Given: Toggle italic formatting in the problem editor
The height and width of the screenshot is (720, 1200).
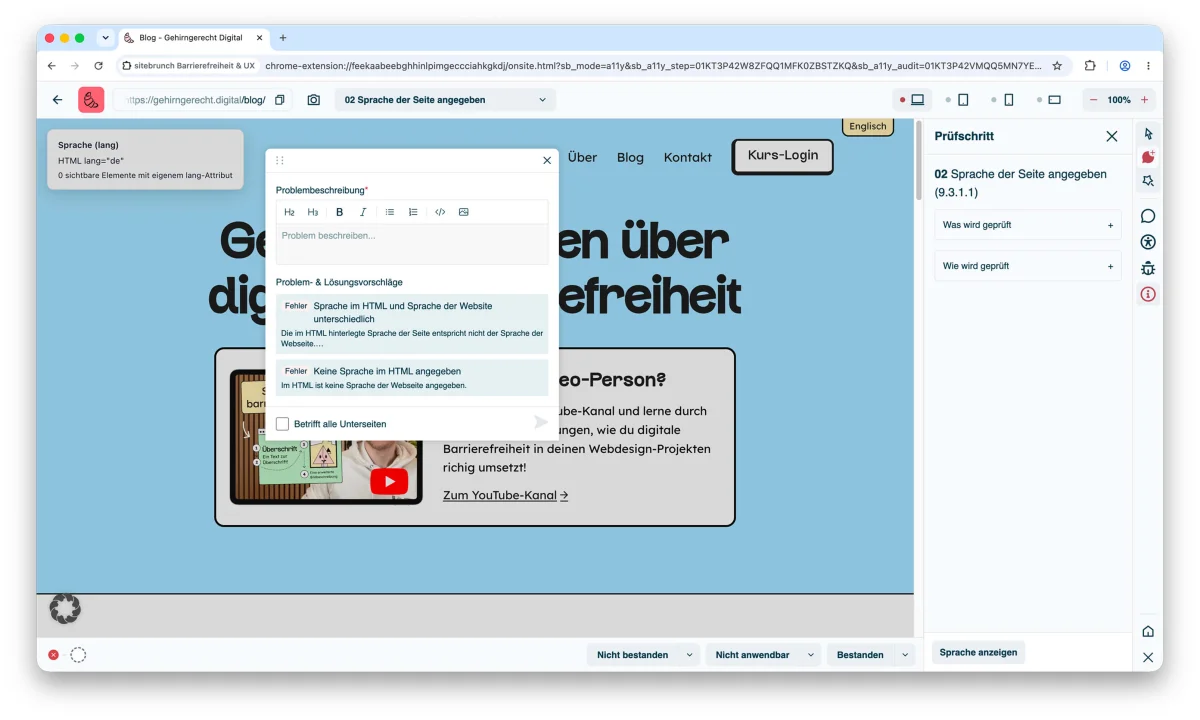Looking at the screenshot, I should [363, 212].
